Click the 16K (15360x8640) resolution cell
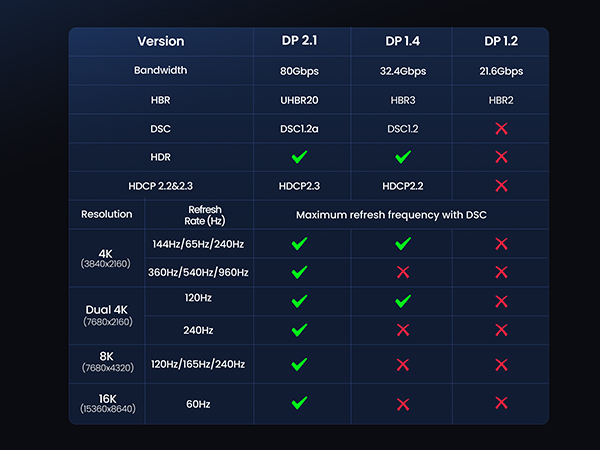600x450 pixels. pos(108,403)
